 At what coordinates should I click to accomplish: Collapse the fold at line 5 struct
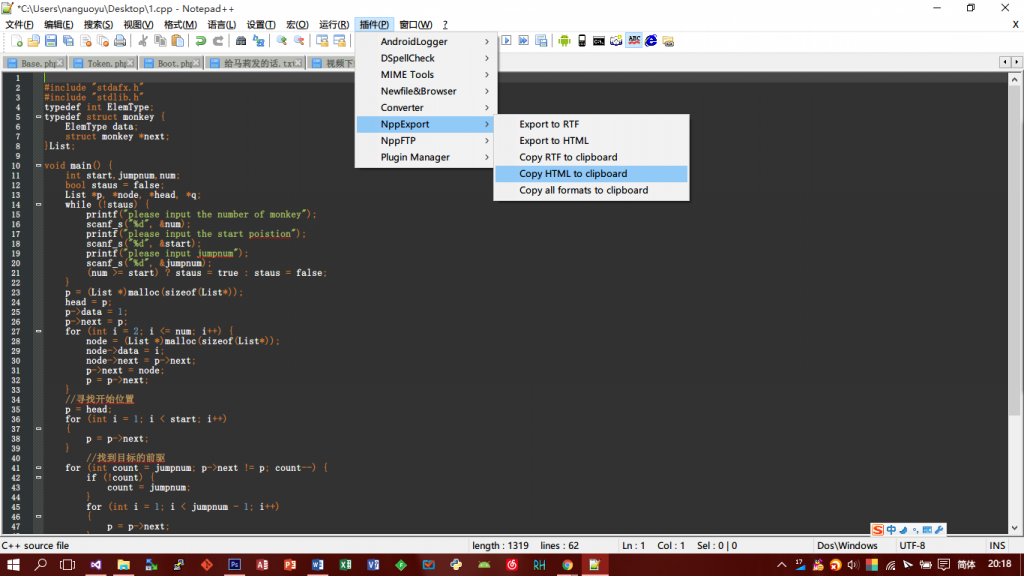click(x=39, y=117)
